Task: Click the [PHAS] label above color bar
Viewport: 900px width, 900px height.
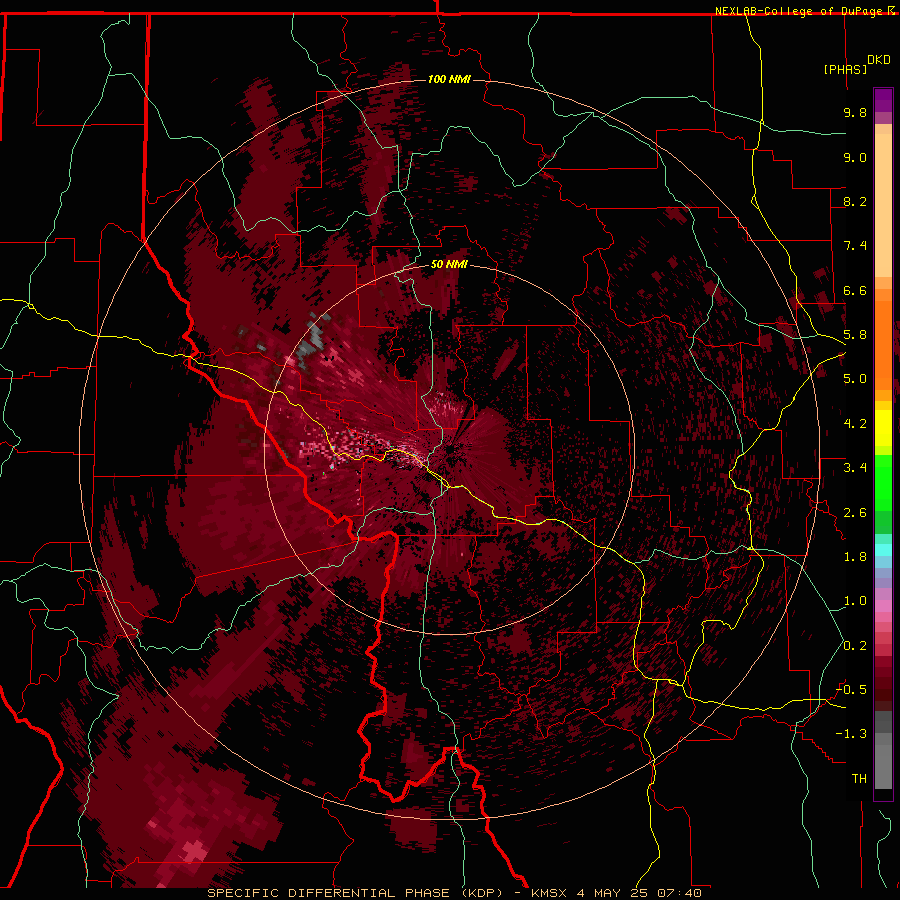Action: point(845,69)
